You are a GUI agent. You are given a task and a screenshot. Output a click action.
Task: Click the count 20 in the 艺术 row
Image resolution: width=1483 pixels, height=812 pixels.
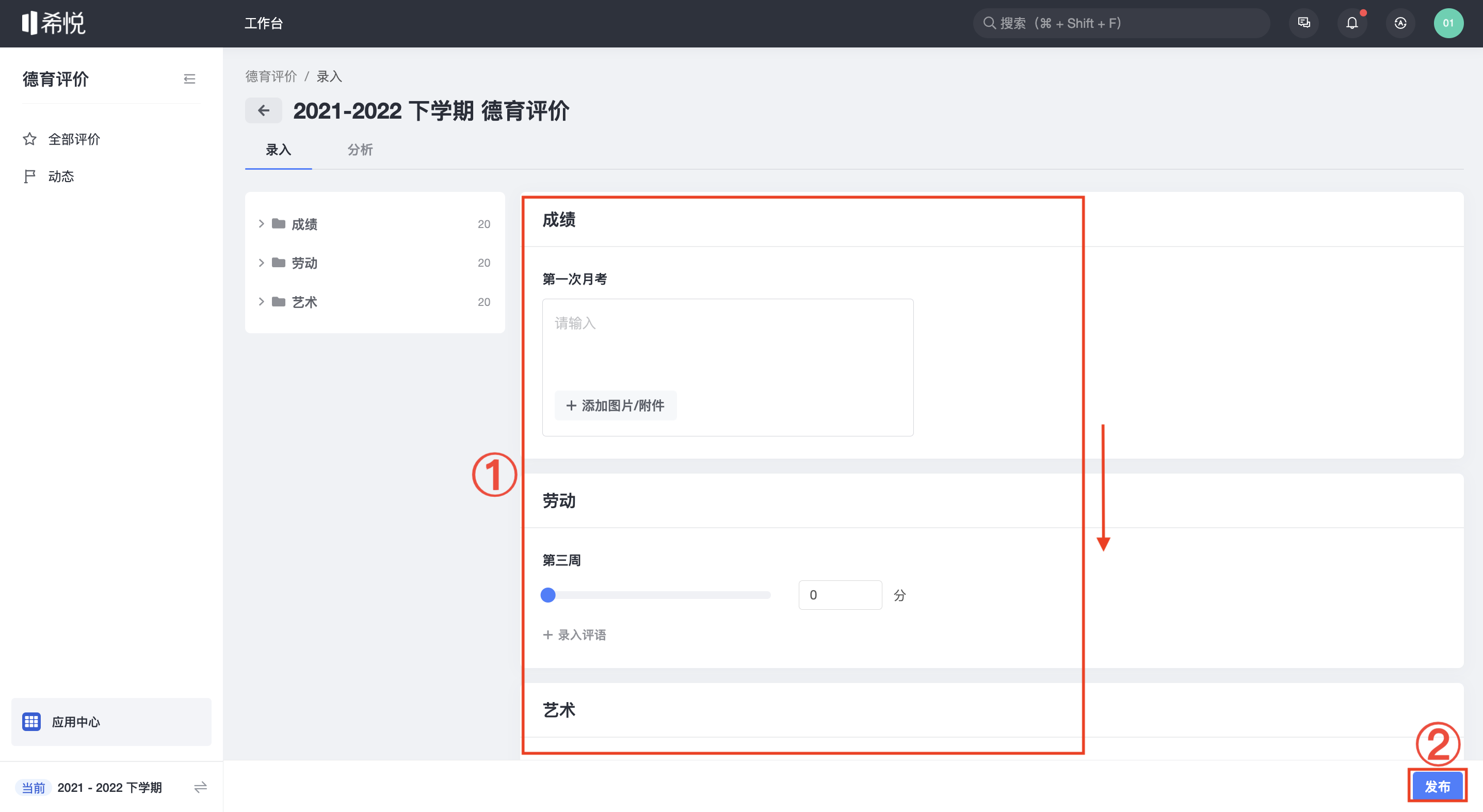coord(483,302)
